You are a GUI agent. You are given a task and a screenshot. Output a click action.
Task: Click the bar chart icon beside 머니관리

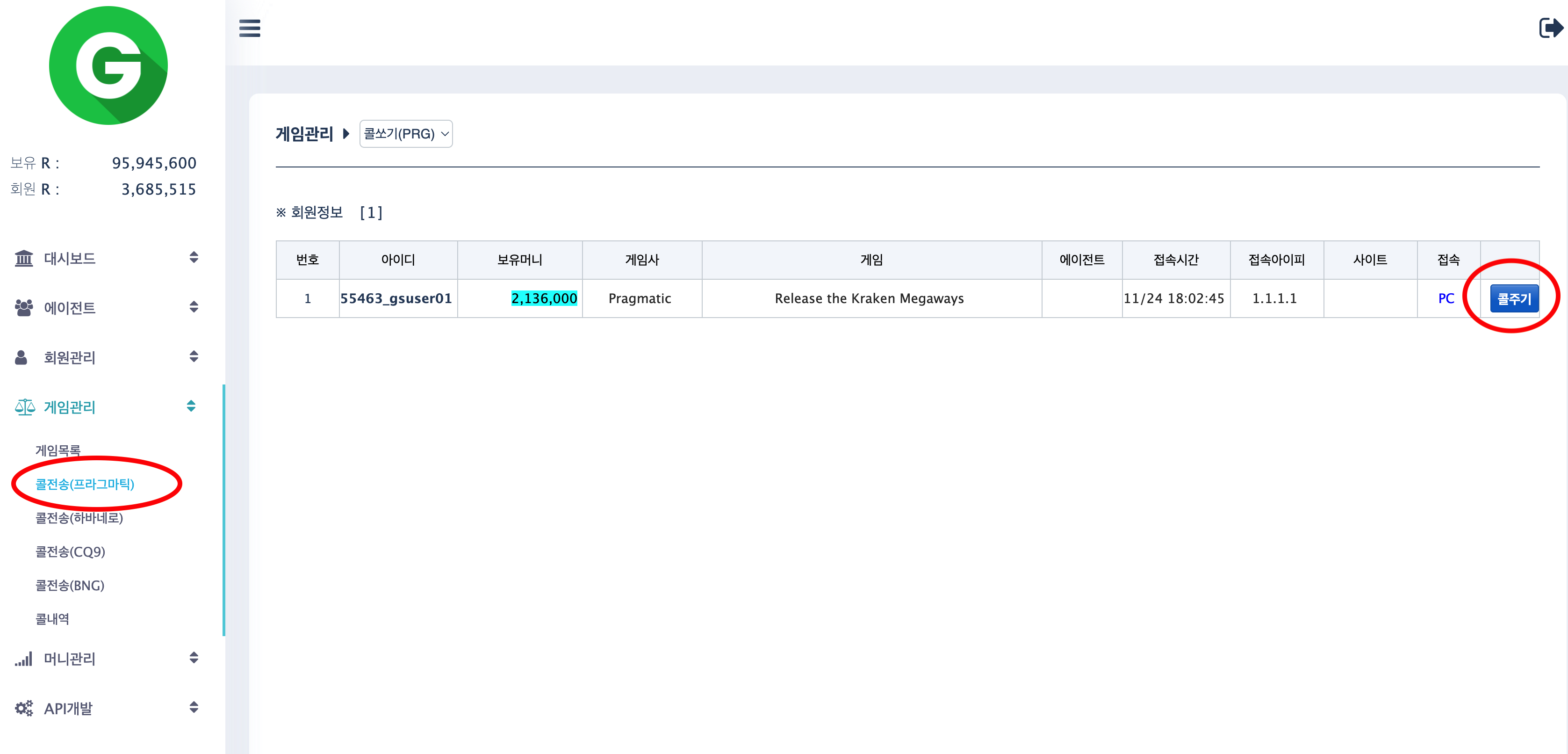[x=24, y=659]
